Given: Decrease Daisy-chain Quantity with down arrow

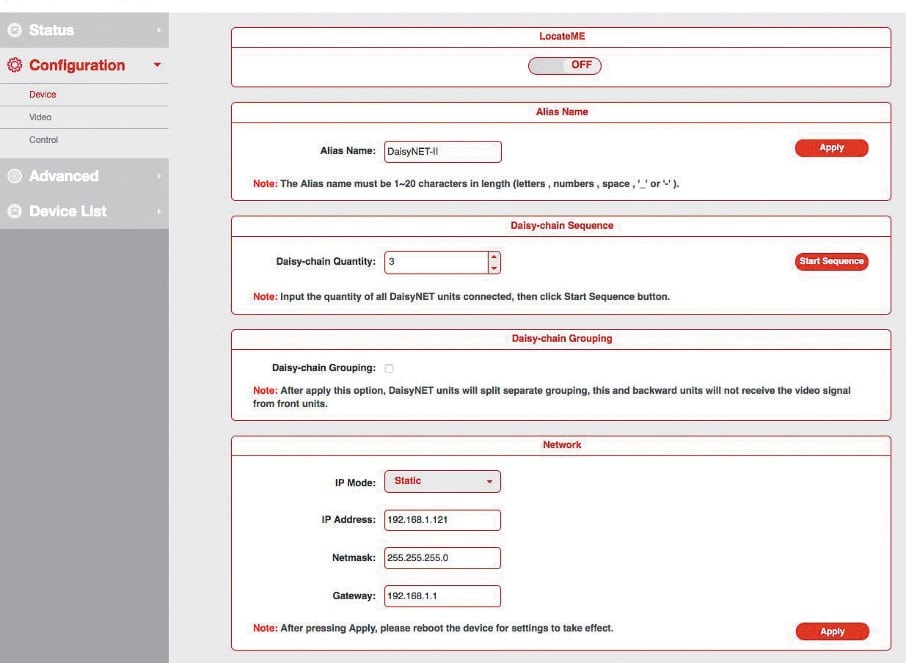Looking at the screenshot, I should pos(493,268).
